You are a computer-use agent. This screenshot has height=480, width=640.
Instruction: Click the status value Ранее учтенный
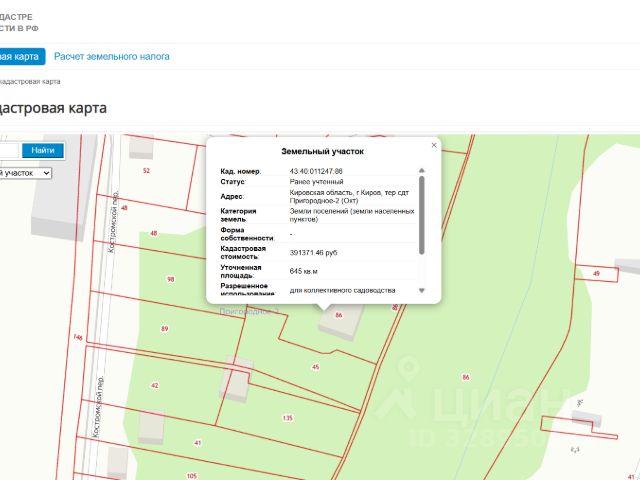click(316, 182)
